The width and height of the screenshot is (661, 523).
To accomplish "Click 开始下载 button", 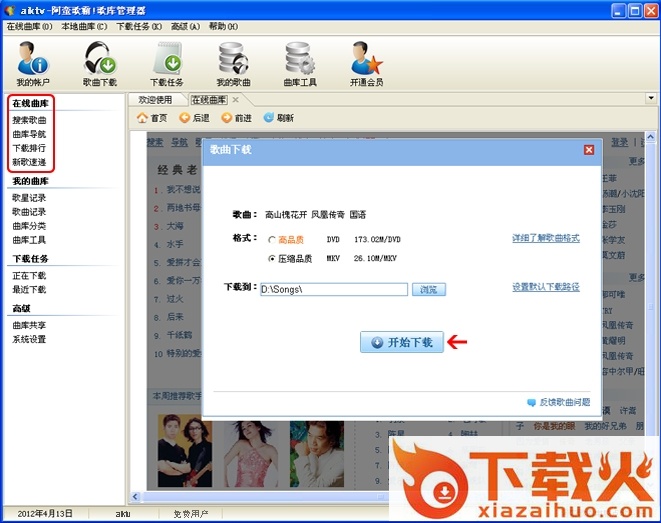I will [402, 342].
